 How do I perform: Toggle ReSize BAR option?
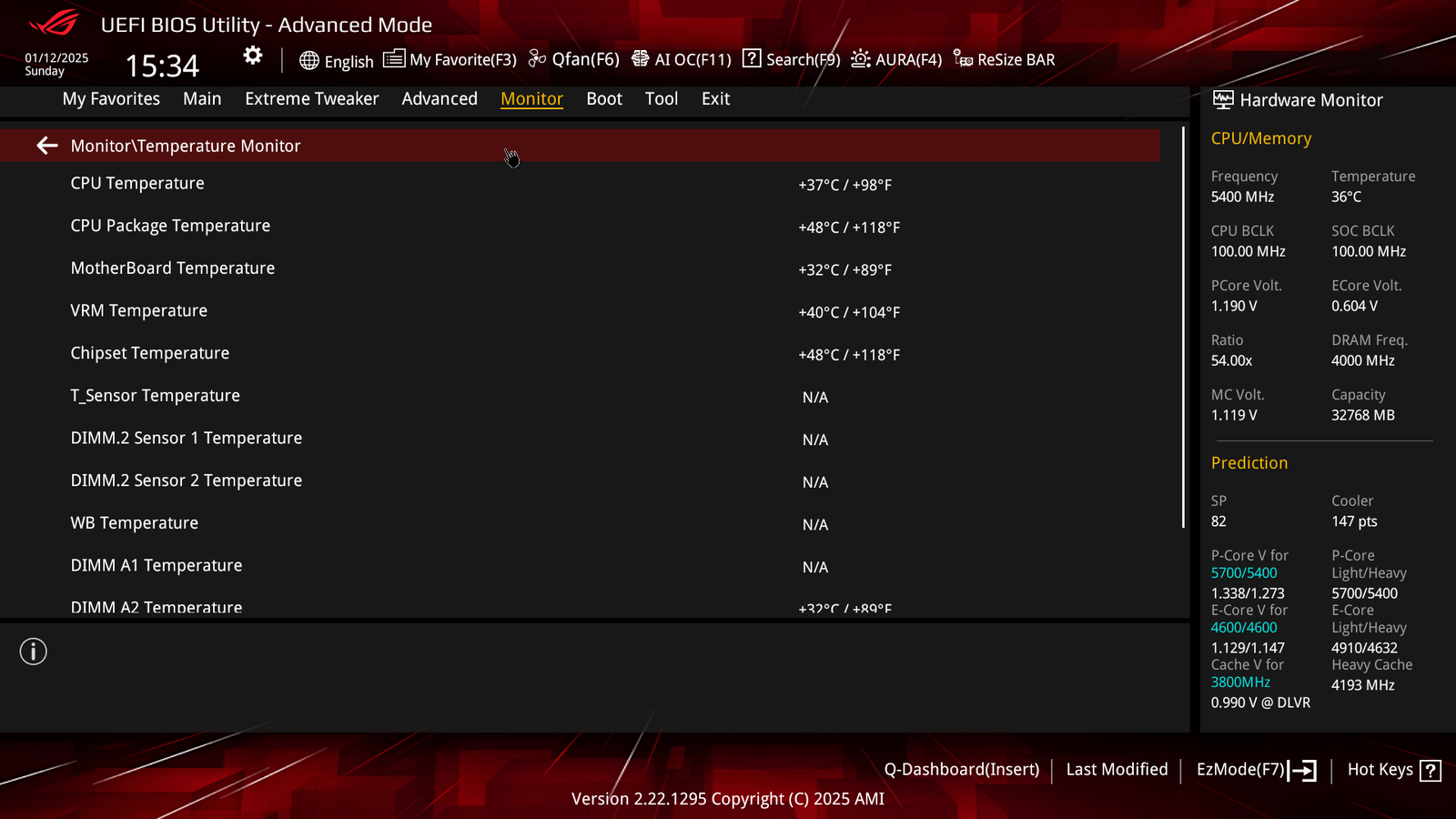[1016, 59]
